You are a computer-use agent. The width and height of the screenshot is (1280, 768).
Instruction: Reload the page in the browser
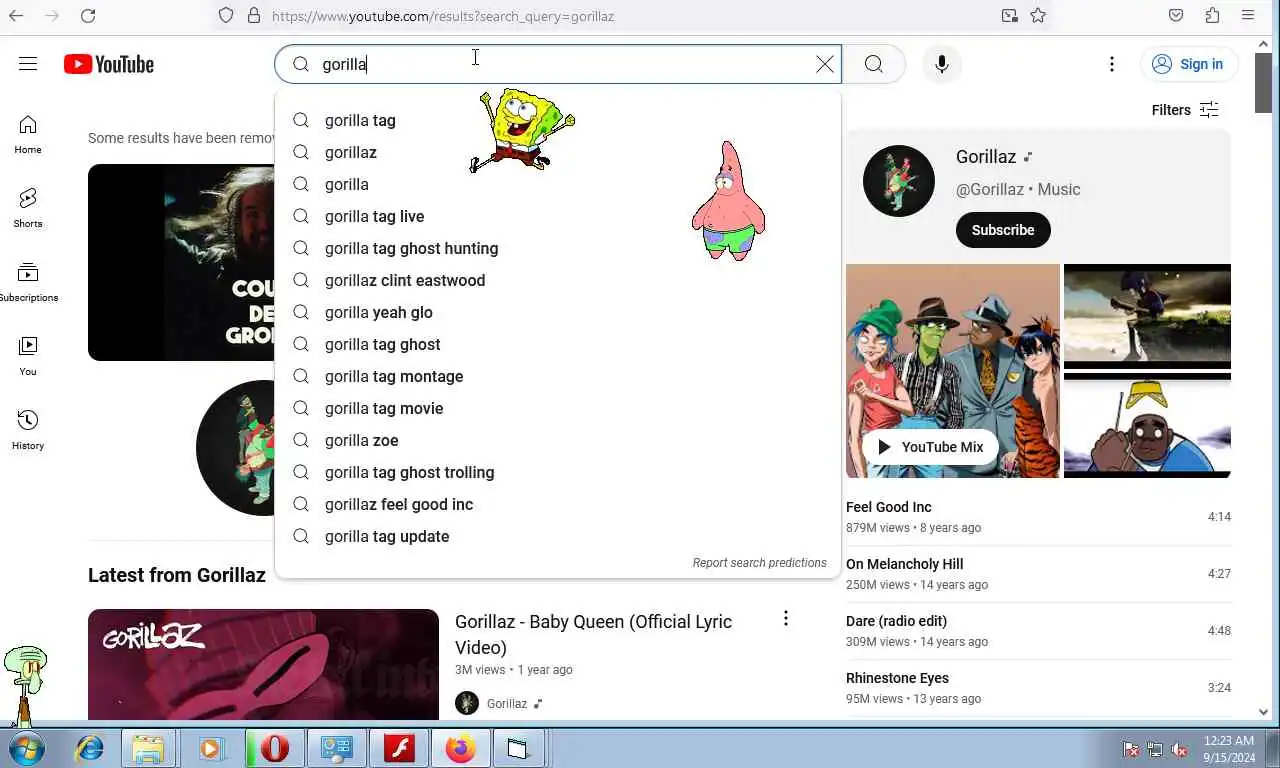(88, 16)
